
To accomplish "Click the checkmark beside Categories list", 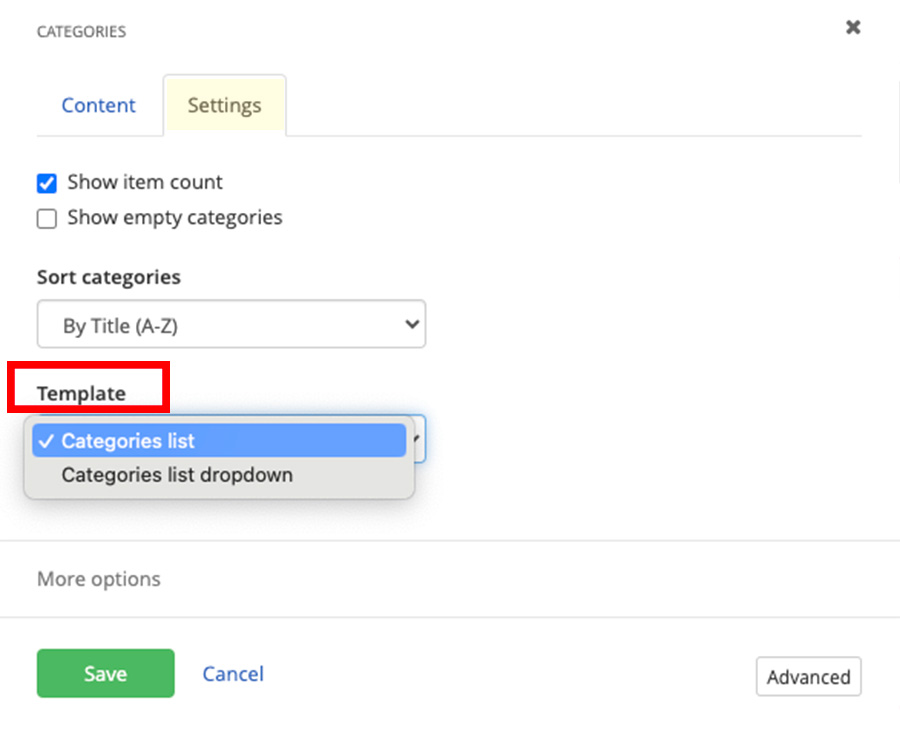I will click(46, 440).
